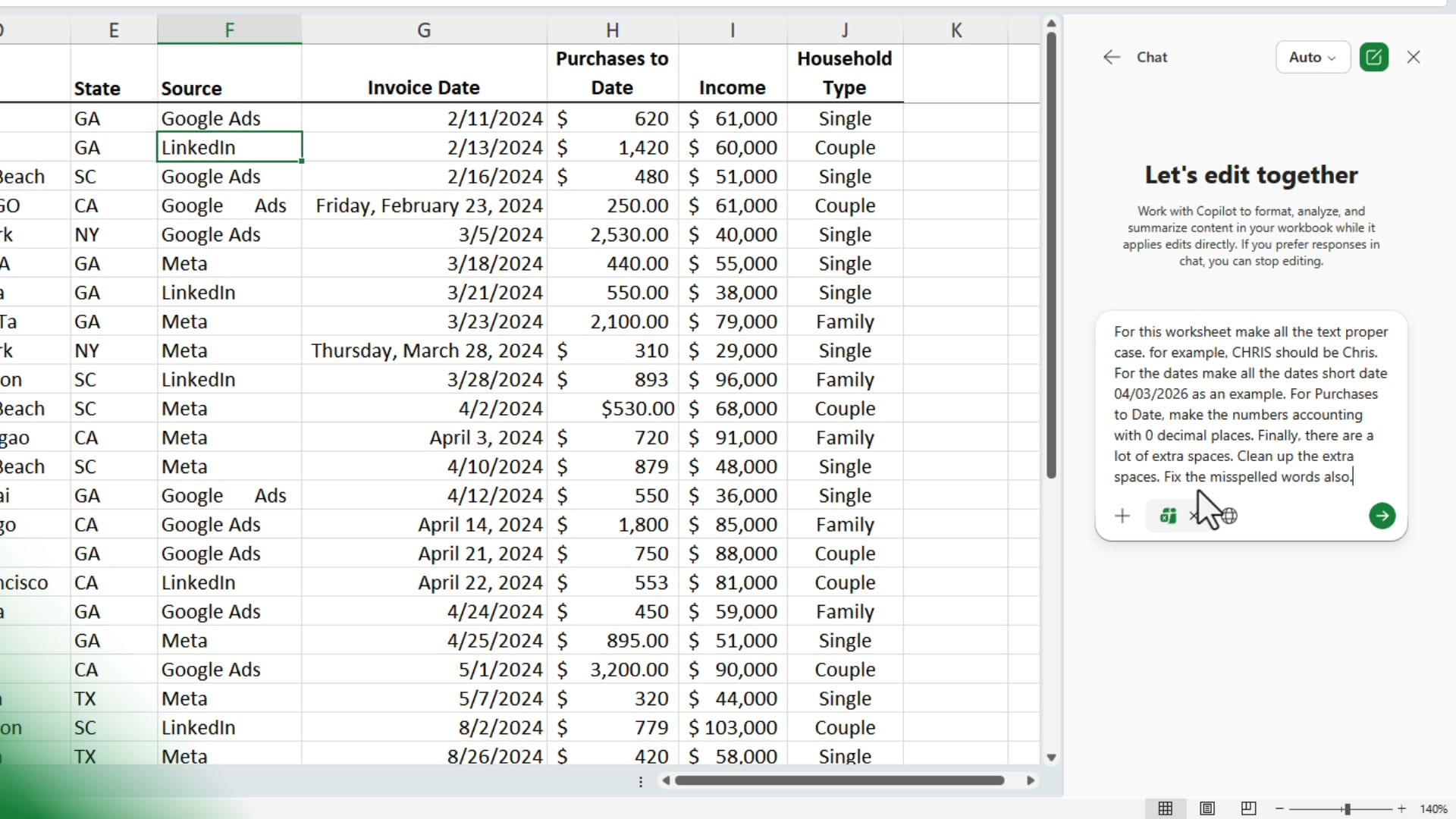
Task: Select the Chat tab at top of the Copilot pane
Action: 1151,57
